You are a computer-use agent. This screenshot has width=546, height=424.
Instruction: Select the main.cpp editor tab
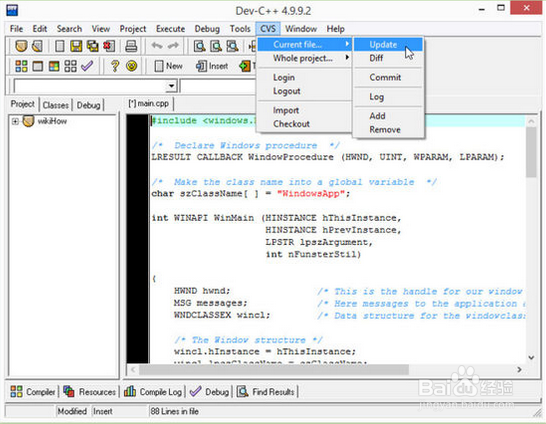pos(149,103)
